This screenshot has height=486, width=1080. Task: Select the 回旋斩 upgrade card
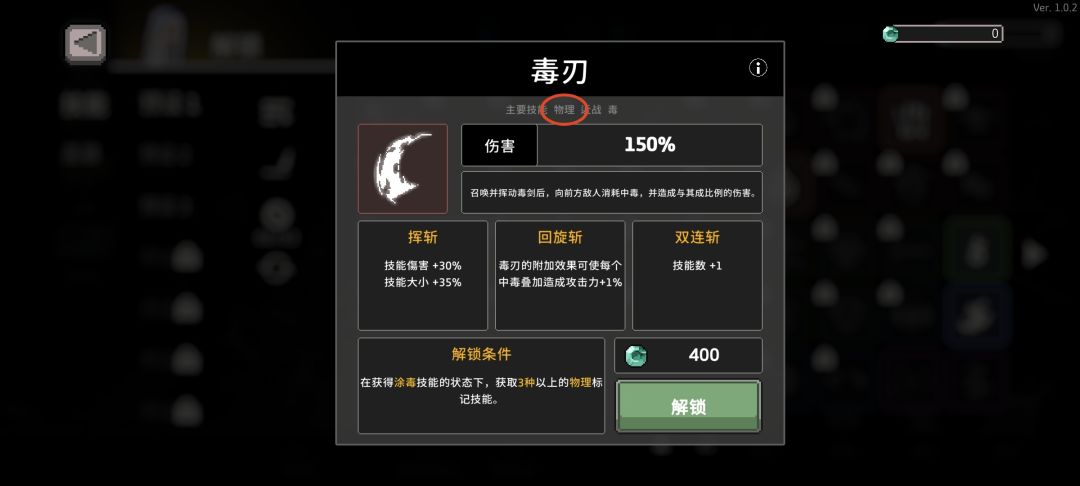click(560, 275)
